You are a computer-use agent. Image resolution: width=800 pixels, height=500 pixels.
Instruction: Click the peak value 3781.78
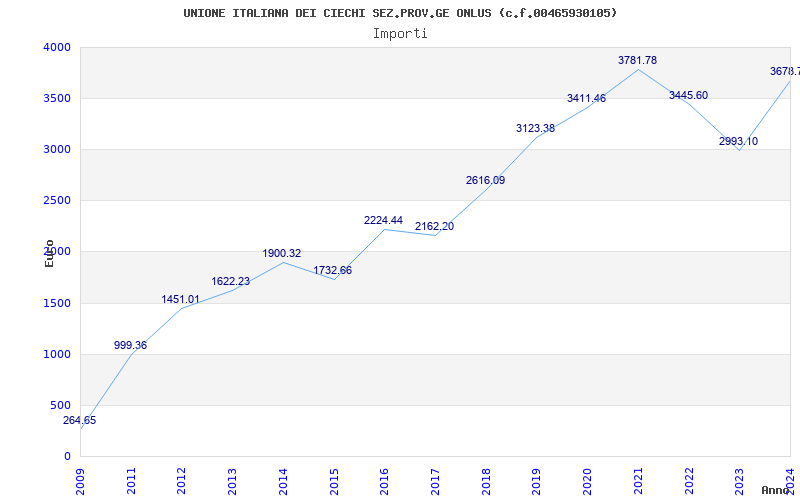(x=637, y=60)
